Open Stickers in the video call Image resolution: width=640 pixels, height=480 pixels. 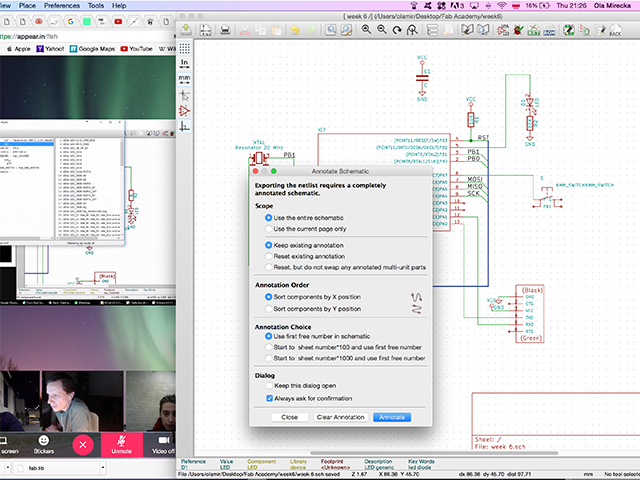point(44,444)
